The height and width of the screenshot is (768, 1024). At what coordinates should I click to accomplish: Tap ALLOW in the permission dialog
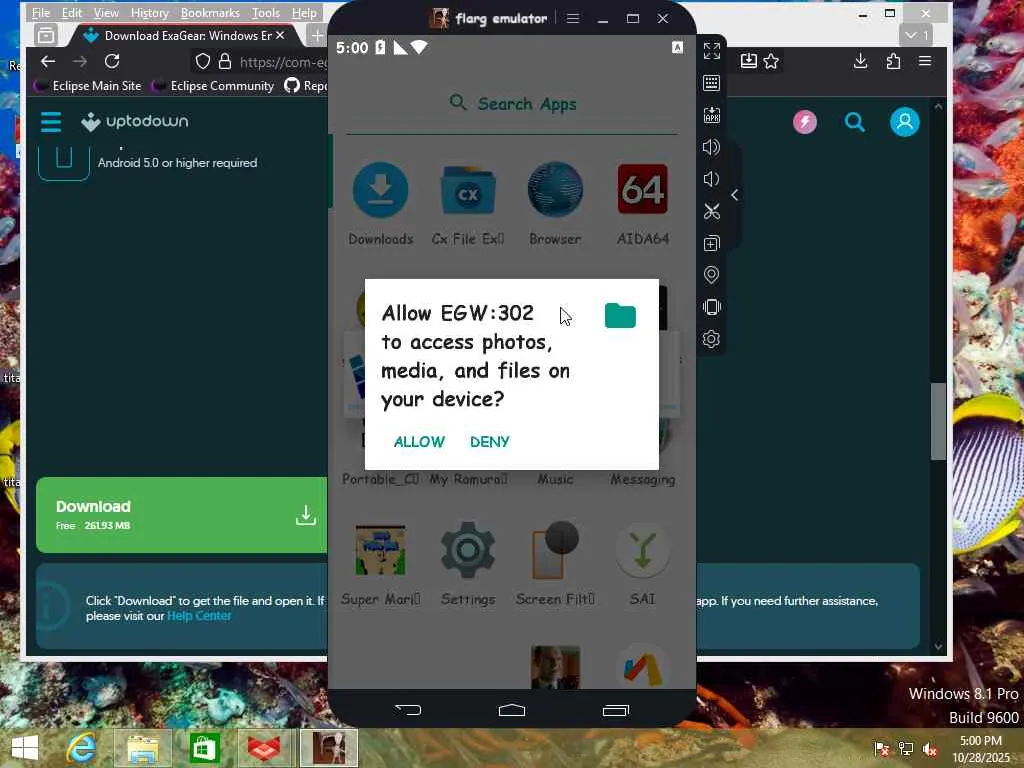(x=419, y=442)
